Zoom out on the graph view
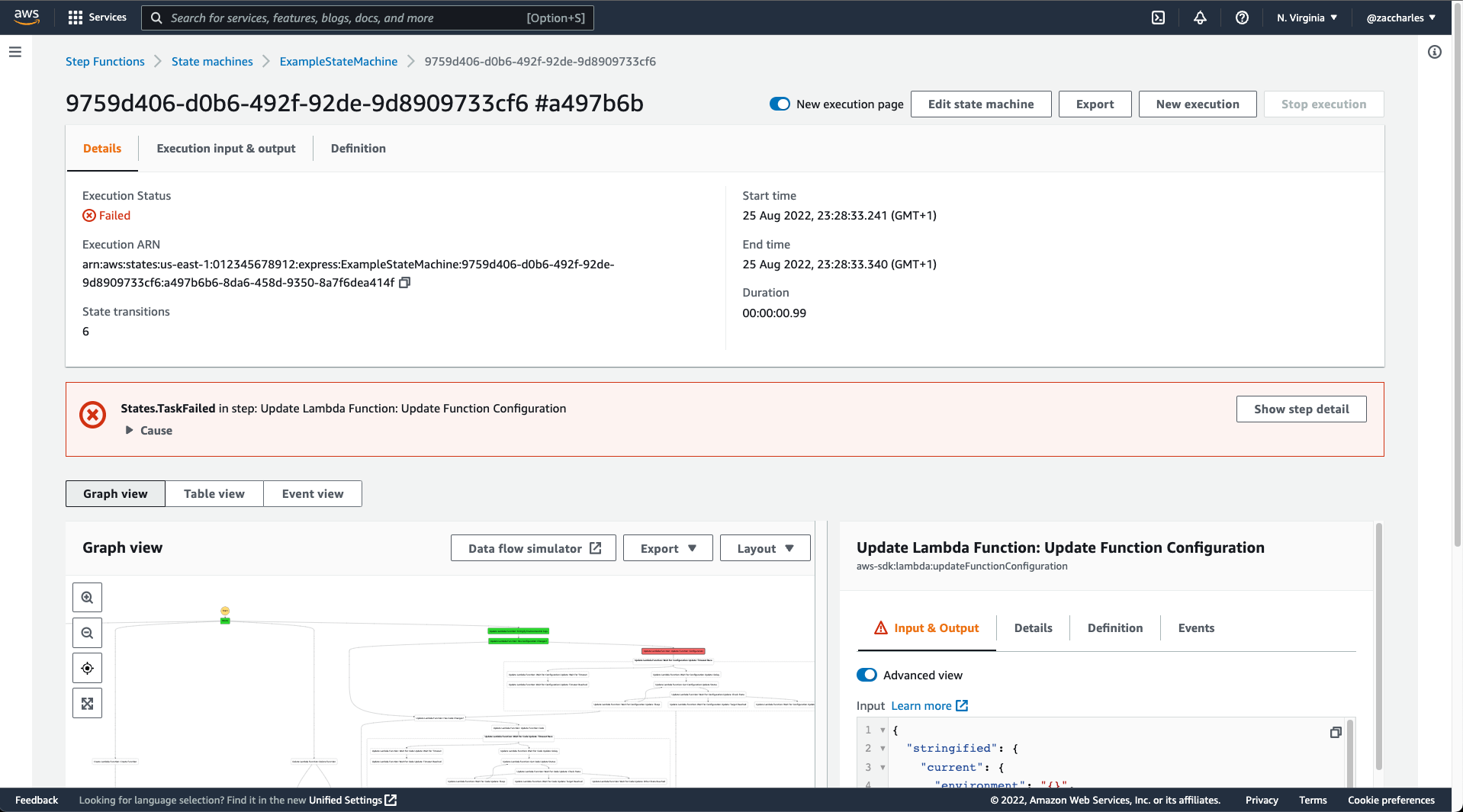The width and height of the screenshot is (1463, 812). tap(87, 633)
